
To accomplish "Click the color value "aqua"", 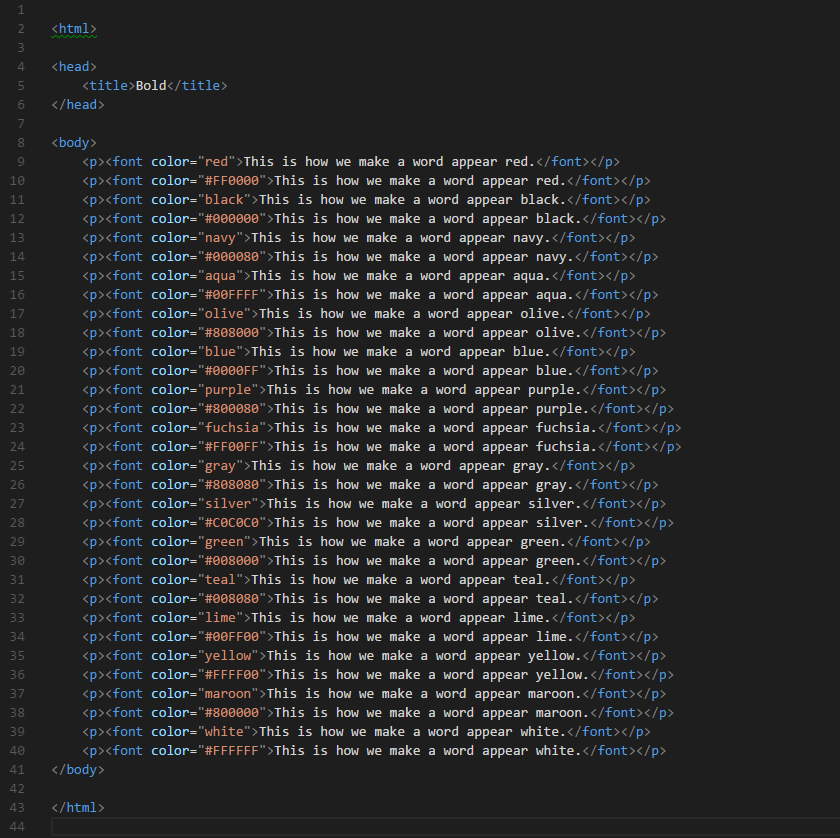I will (220, 276).
